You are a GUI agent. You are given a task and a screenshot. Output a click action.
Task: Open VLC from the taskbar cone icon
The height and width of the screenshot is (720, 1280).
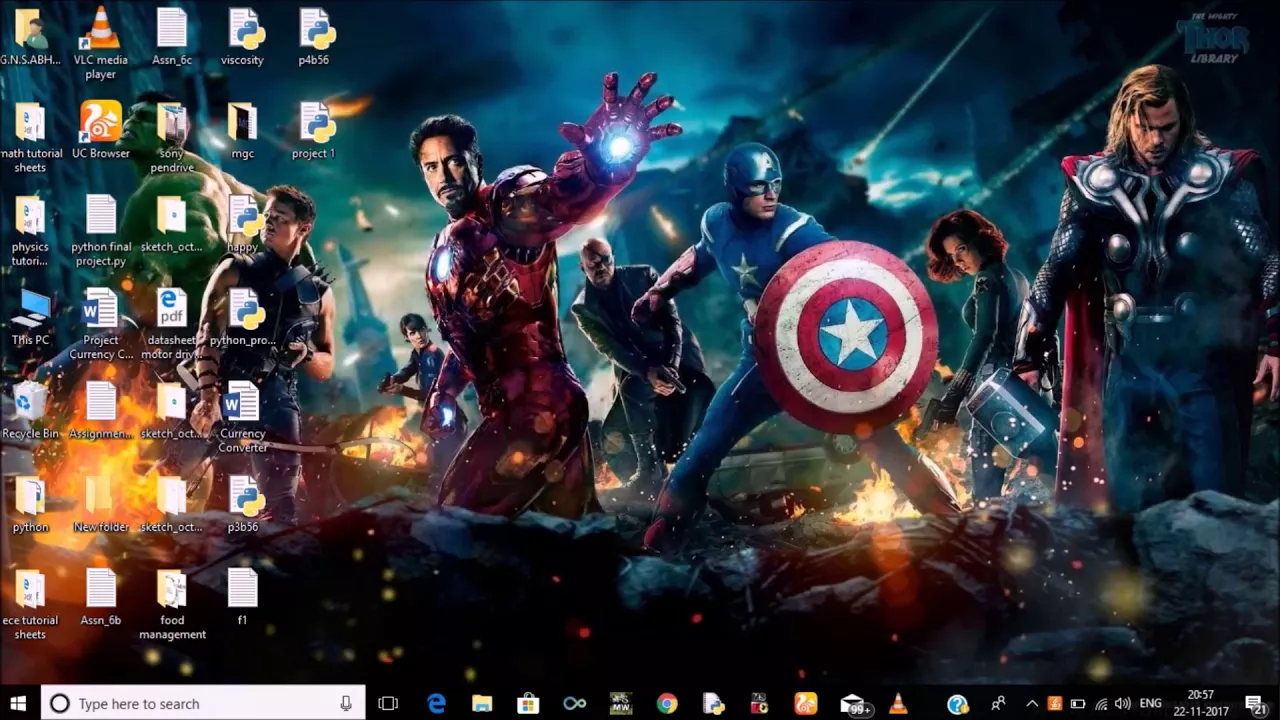pos(898,703)
